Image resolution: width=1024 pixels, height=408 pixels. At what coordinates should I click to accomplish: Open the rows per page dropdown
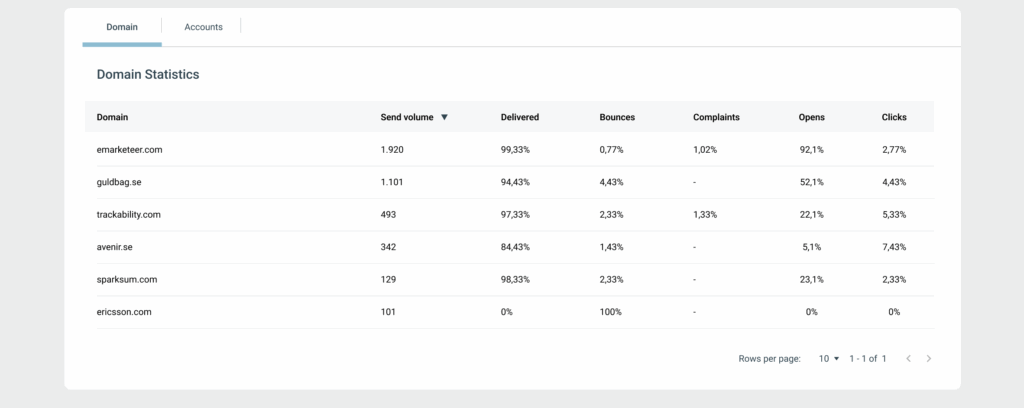coord(829,358)
